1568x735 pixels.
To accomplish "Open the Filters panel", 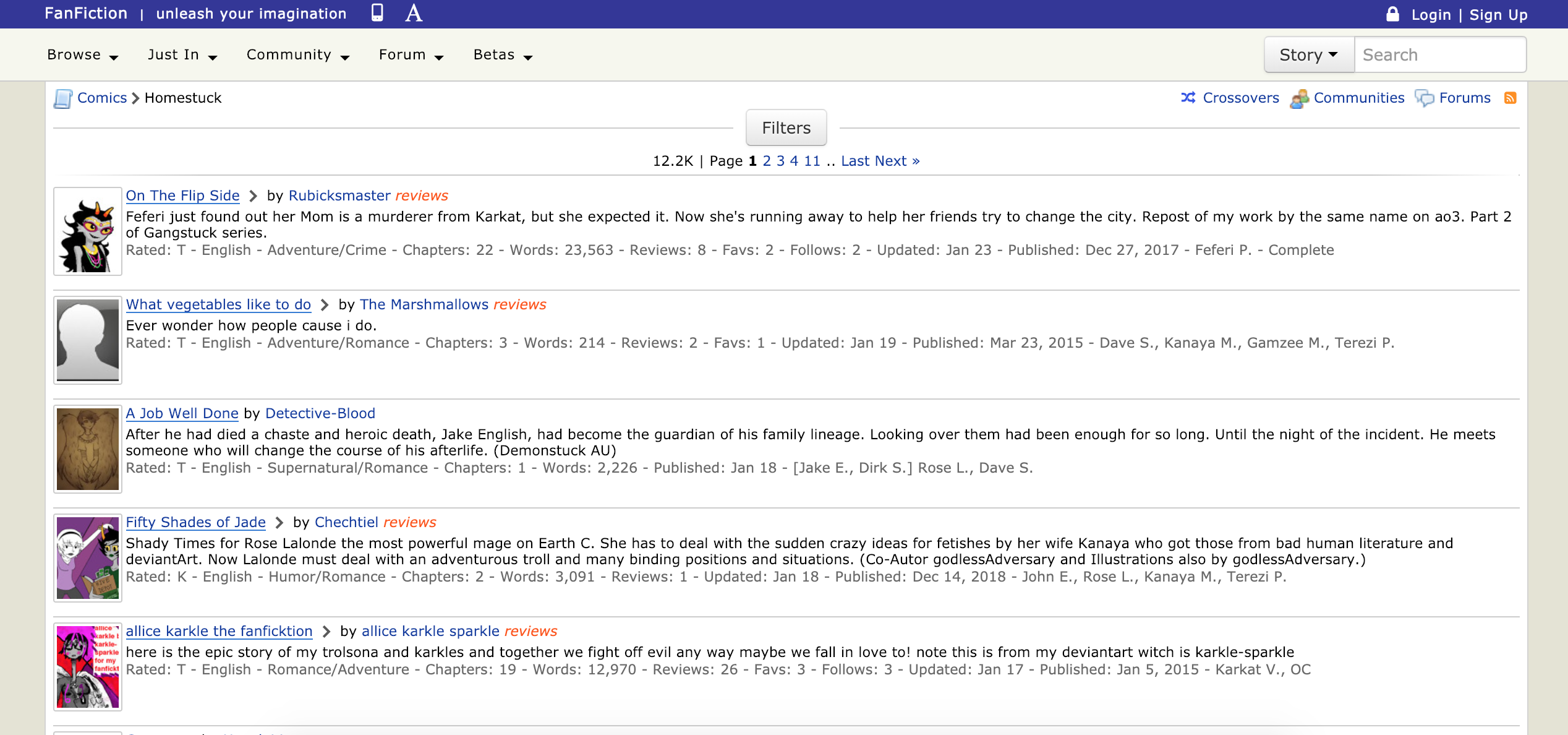I will (x=786, y=127).
